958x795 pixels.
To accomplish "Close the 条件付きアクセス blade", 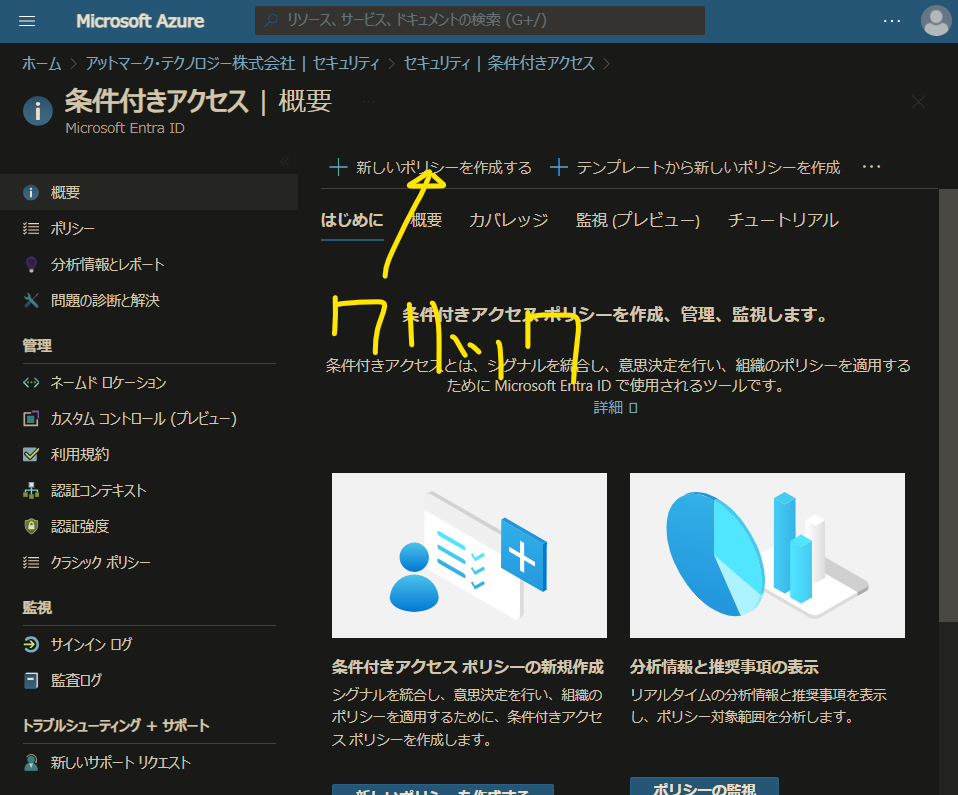I will (x=918, y=101).
